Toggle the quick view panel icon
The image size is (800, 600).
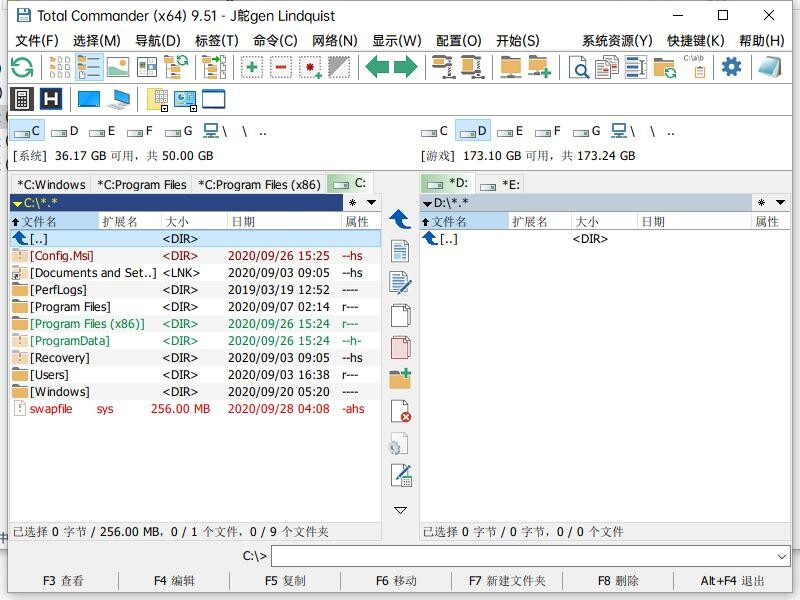147,67
